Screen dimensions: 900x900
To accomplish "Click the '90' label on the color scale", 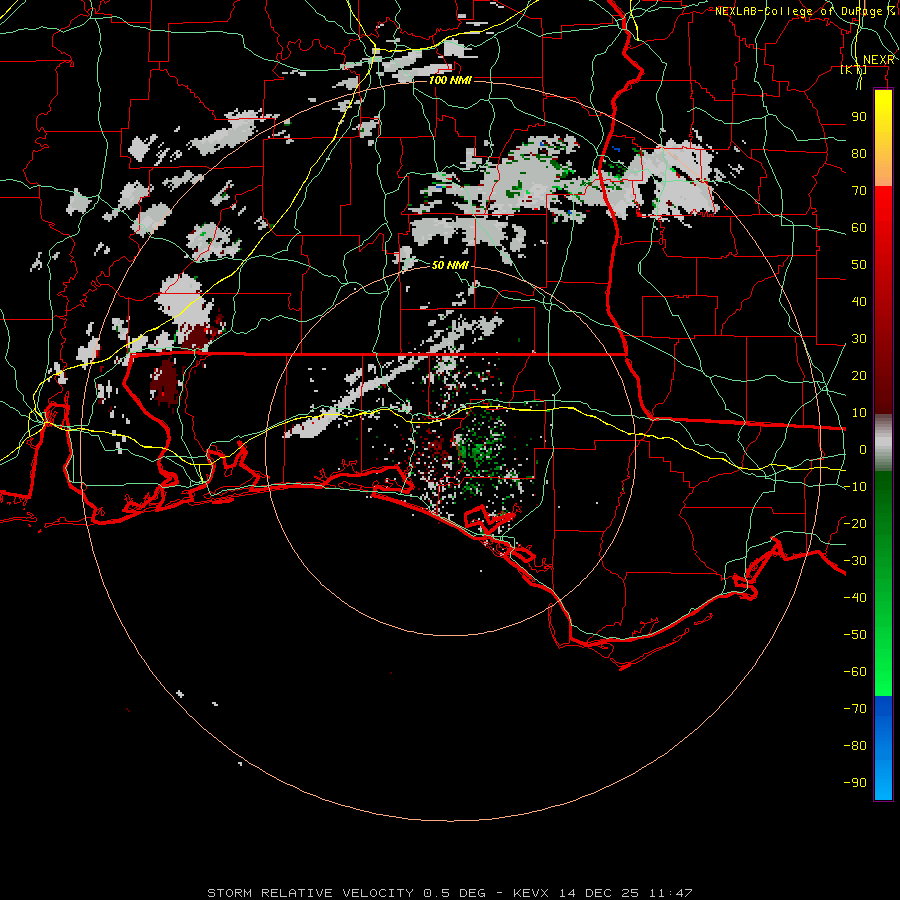I will pos(859,117).
